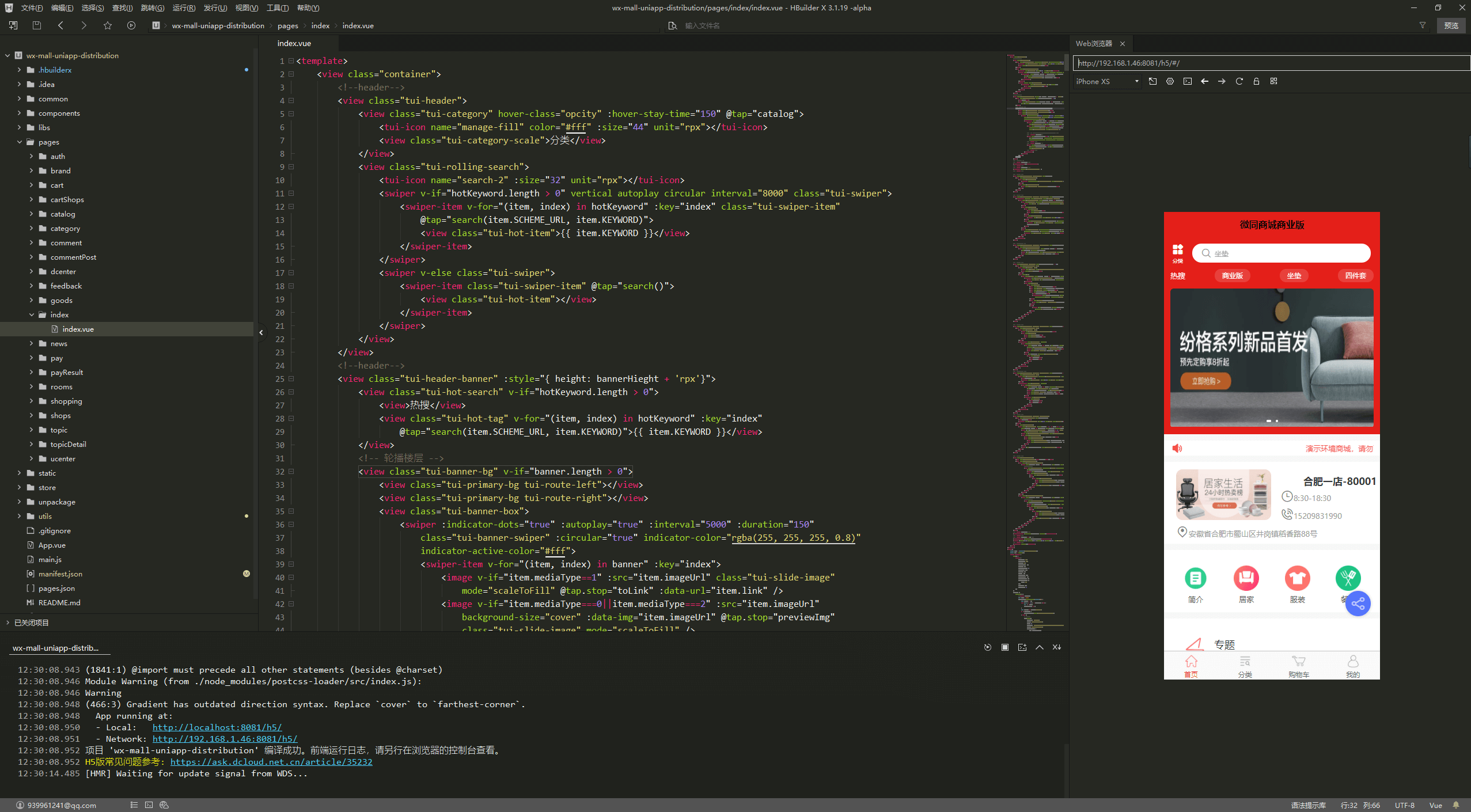Rerun the project from the console toolbar
The width and height of the screenshot is (1471, 812).
point(987,647)
